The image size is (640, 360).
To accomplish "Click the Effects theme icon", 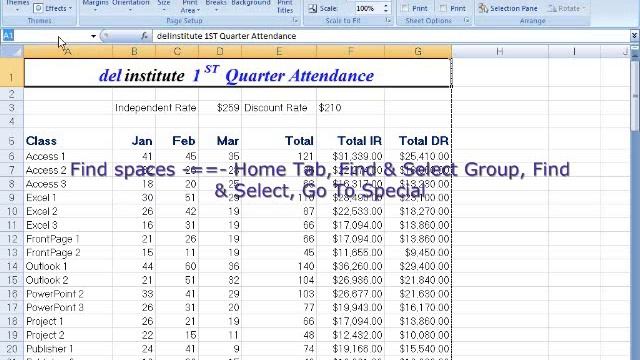I will click(38, 8).
